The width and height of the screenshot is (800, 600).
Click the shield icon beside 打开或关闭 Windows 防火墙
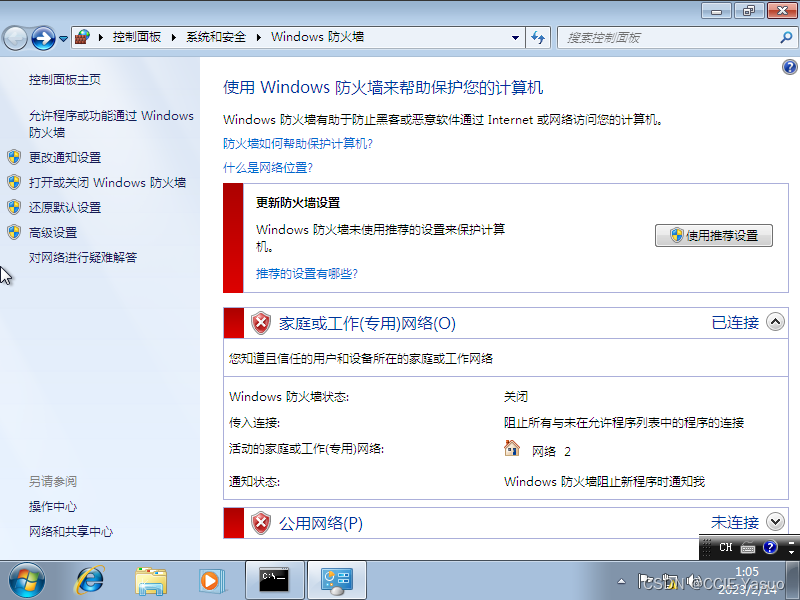(14, 182)
